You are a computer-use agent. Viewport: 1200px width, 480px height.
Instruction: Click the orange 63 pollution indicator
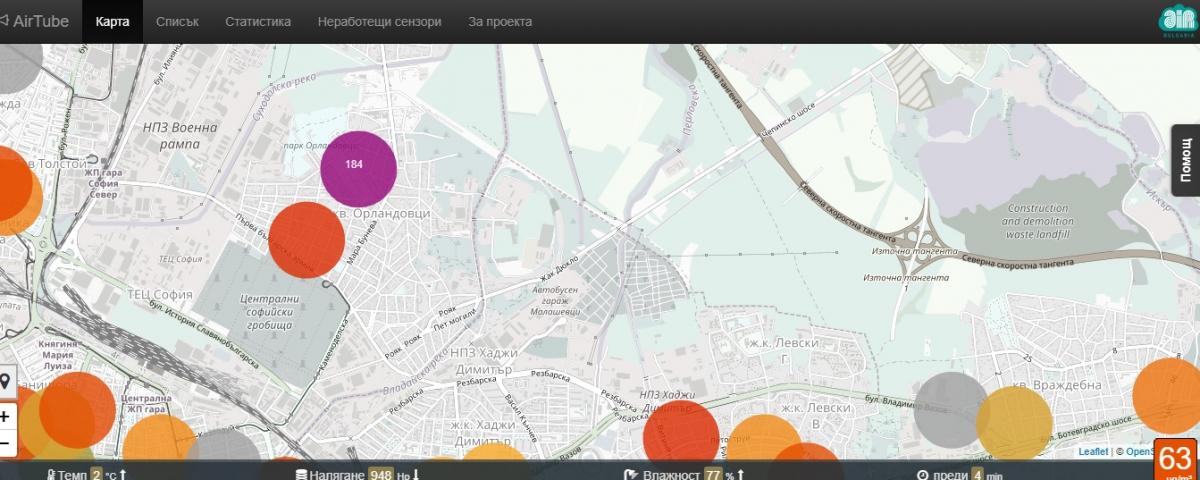(x=1176, y=460)
